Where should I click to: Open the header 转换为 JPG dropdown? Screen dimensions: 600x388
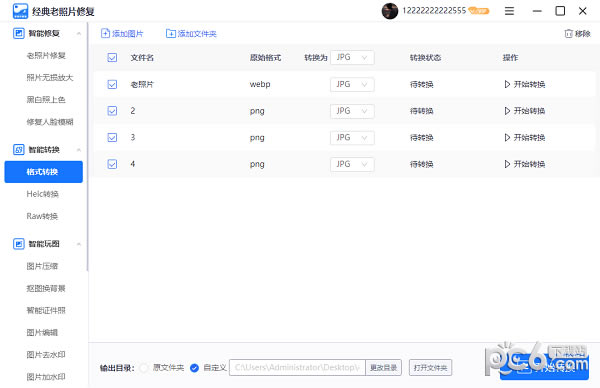(352, 57)
